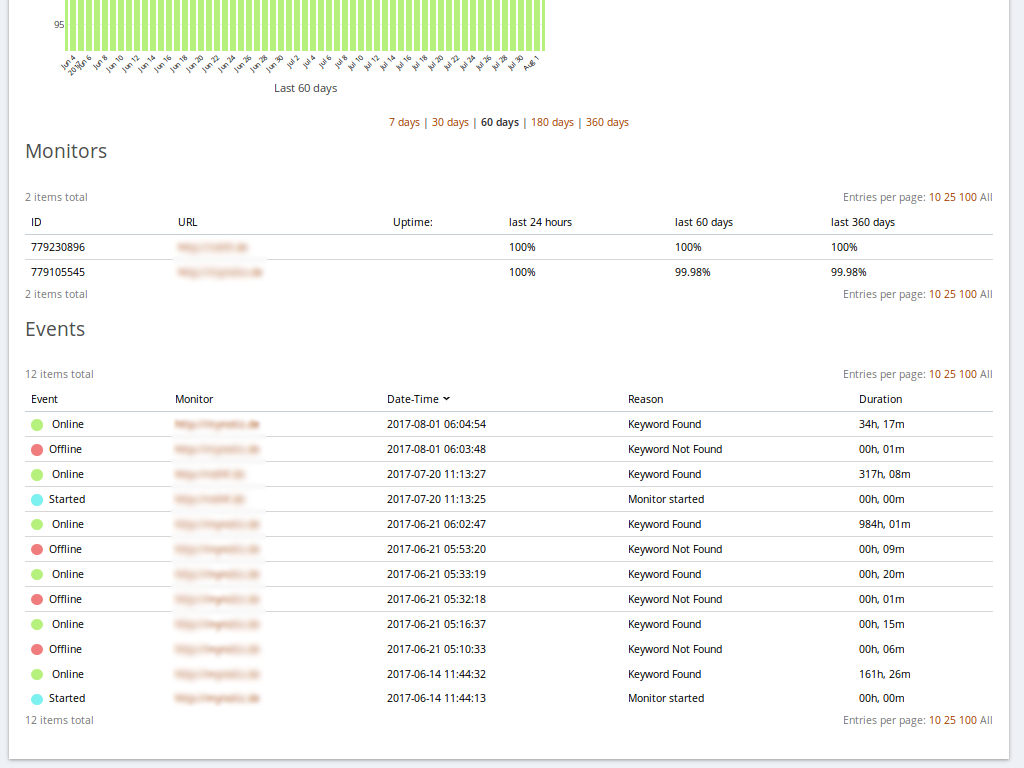
Task: Click the Monitors section heading
Action: 66,151
